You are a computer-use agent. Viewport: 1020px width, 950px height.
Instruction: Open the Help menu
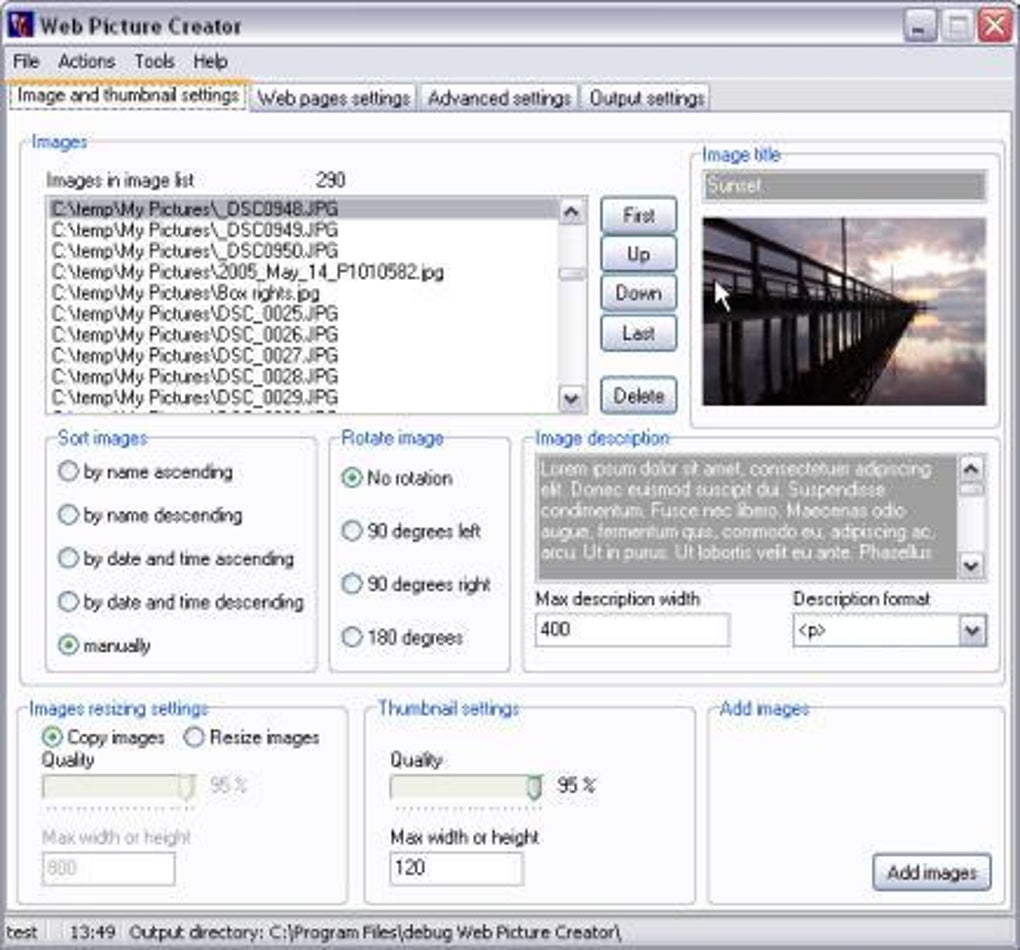pyautogui.click(x=210, y=62)
